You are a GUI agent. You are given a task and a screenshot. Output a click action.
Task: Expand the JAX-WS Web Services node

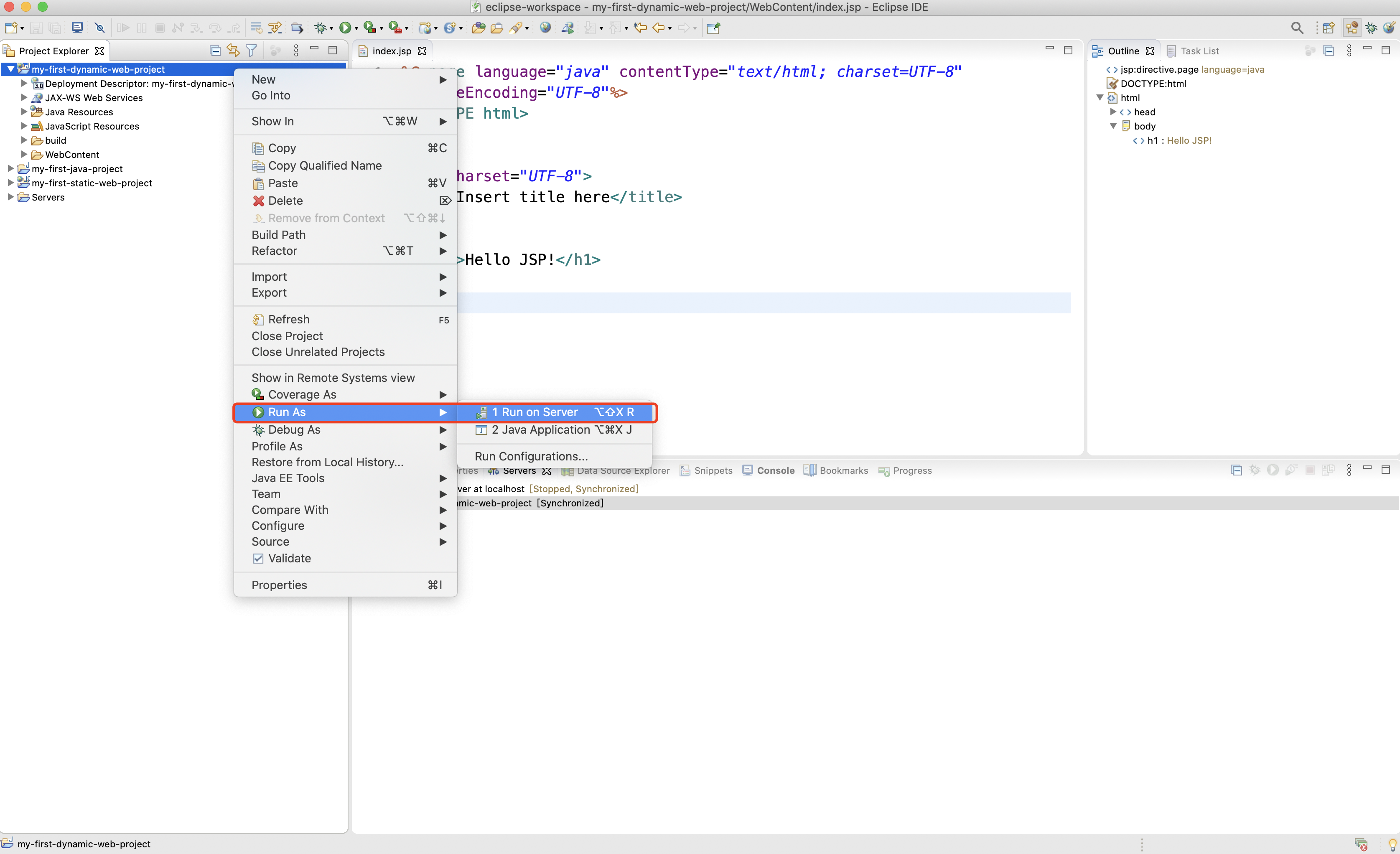[x=24, y=97]
